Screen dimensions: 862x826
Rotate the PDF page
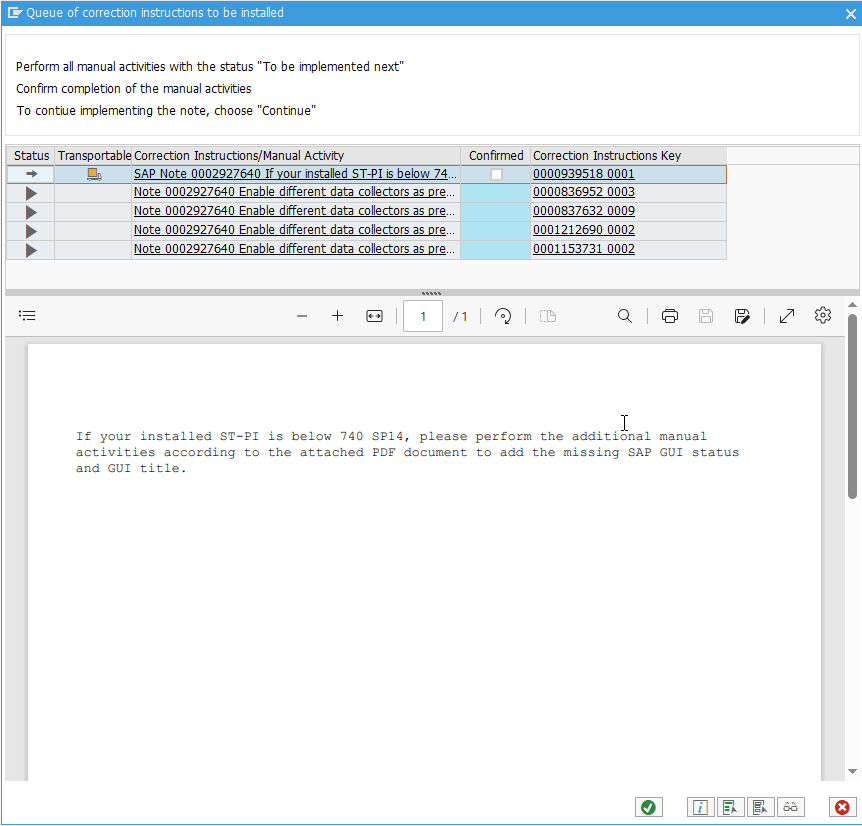pyautogui.click(x=503, y=316)
